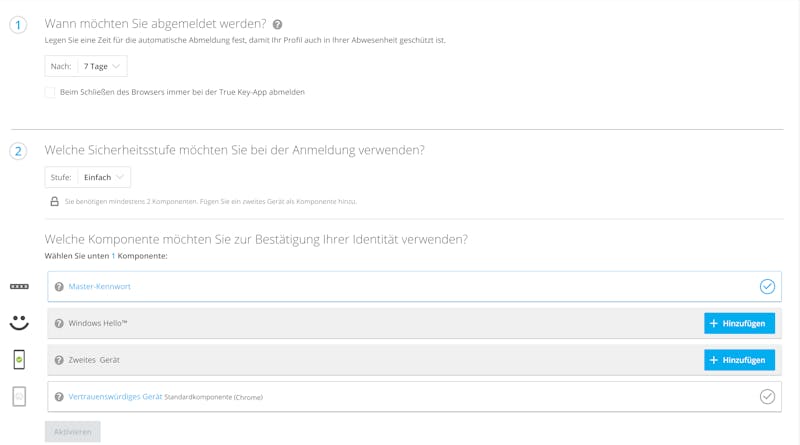Viewport: 800px width, 445px height.
Task: Click the Windows Hello help icon
Action: pyautogui.click(x=59, y=324)
